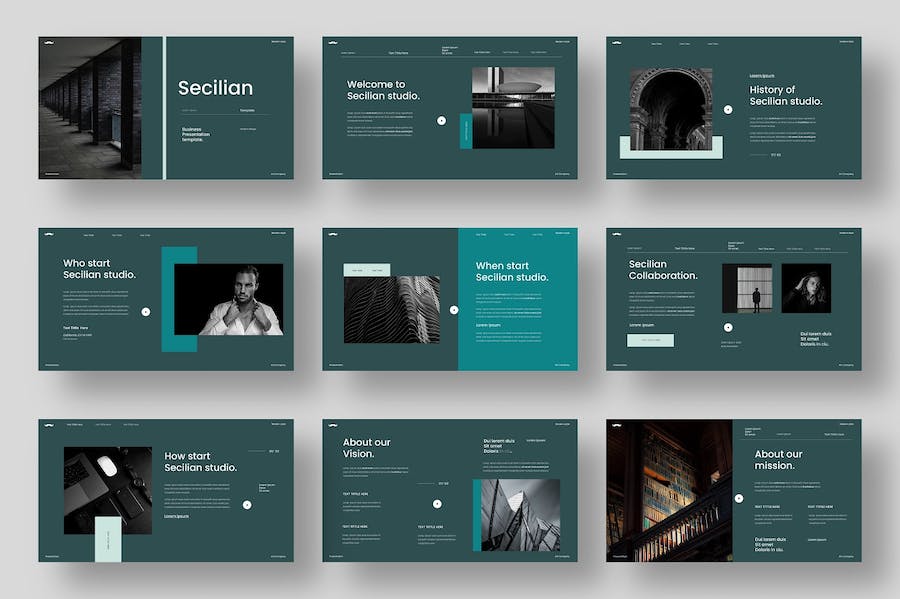Image resolution: width=900 pixels, height=599 pixels.
Task: Click the white circle icon on the When start slide
Action: (x=453, y=310)
